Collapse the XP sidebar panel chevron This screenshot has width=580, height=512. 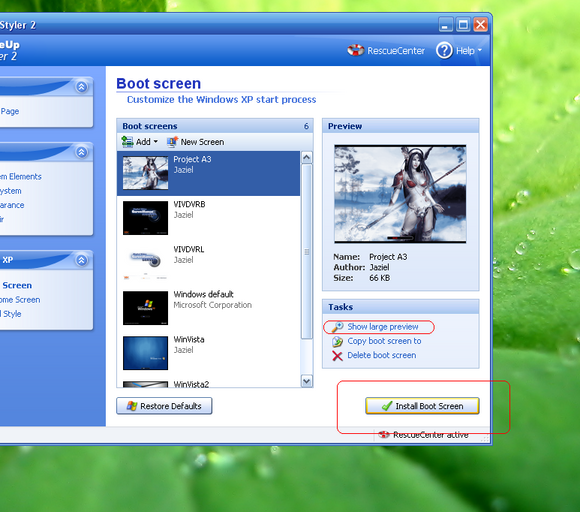pos(82,260)
